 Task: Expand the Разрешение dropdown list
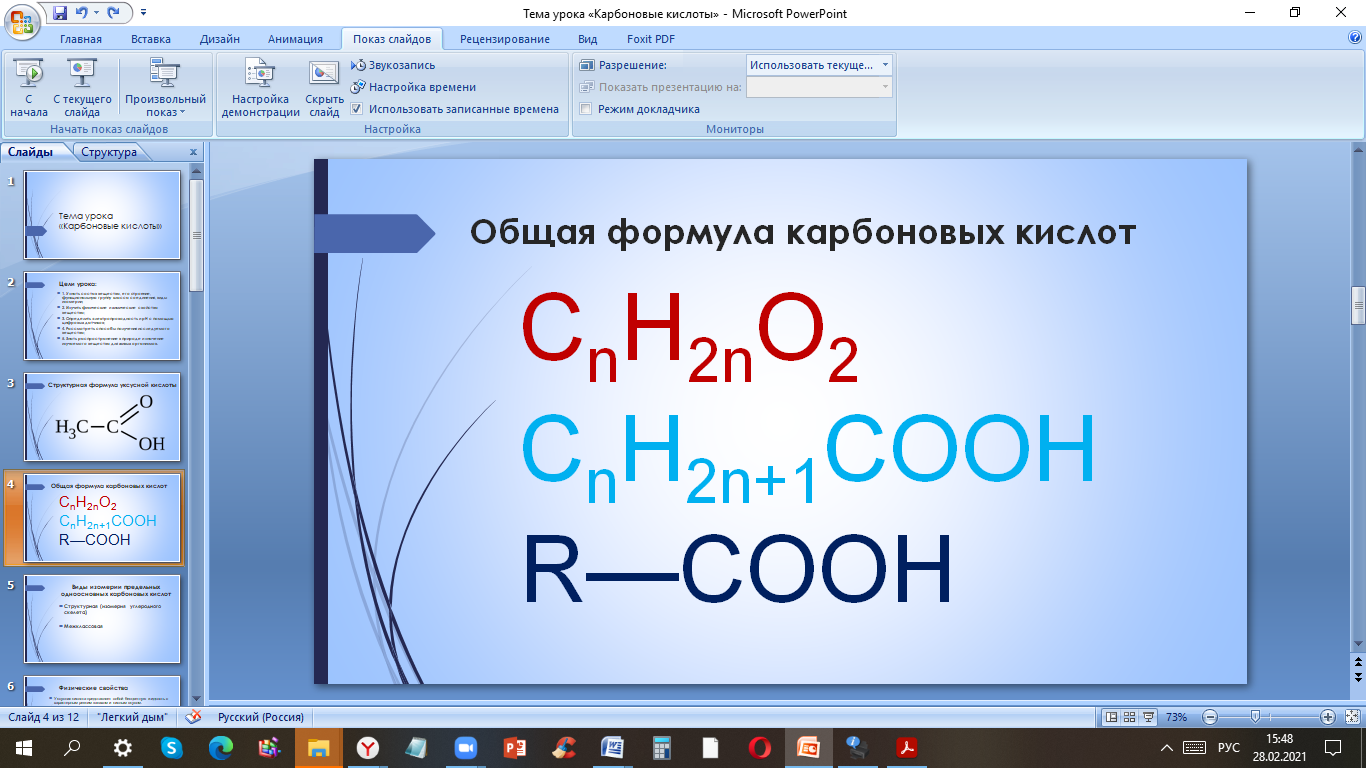884,65
